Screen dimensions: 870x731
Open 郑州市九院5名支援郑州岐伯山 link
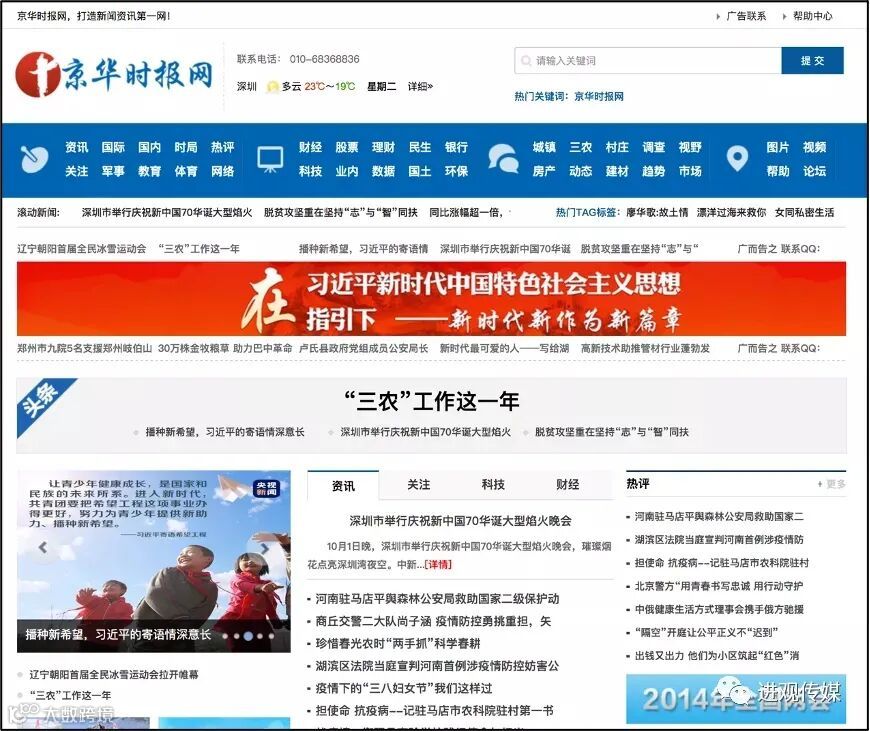[84, 349]
